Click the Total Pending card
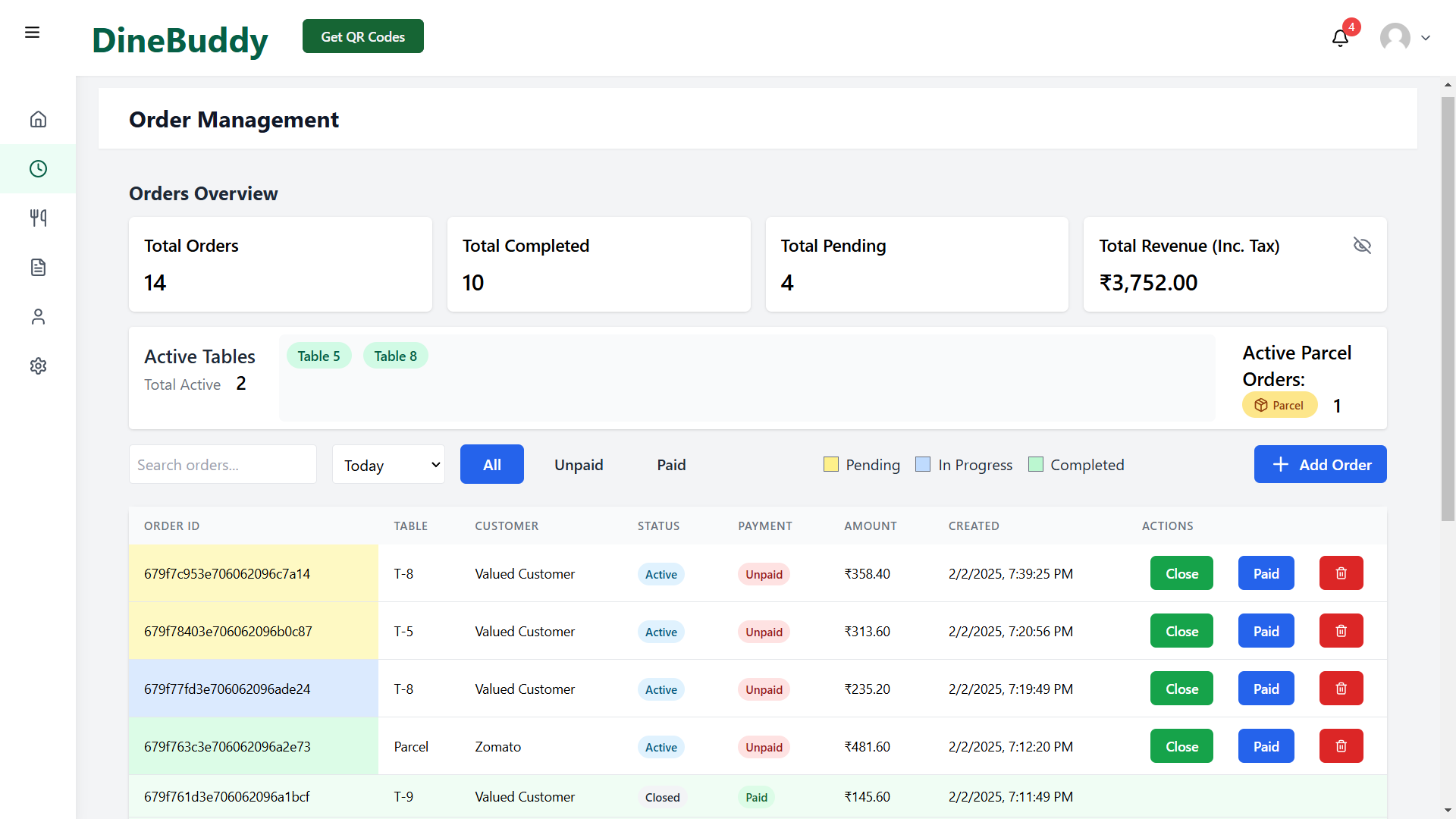 [x=917, y=264]
